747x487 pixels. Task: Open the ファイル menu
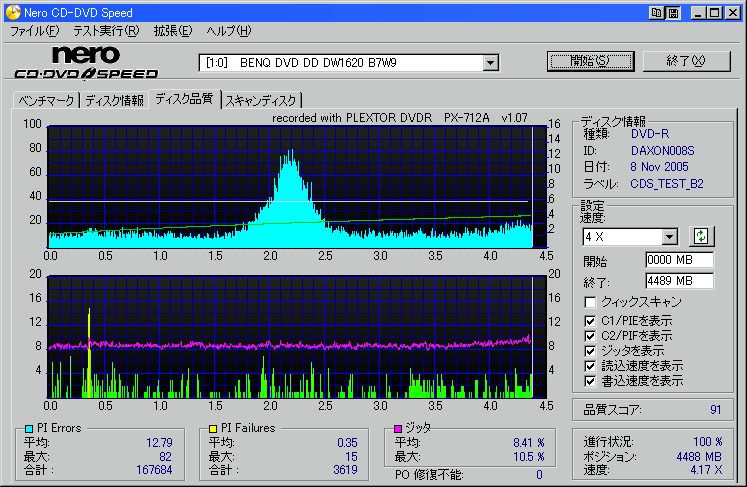35,32
